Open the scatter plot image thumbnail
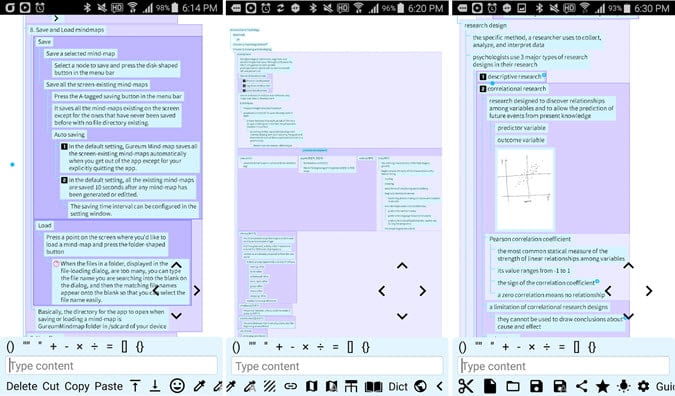This screenshot has width=675, height=396. tap(525, 189)
